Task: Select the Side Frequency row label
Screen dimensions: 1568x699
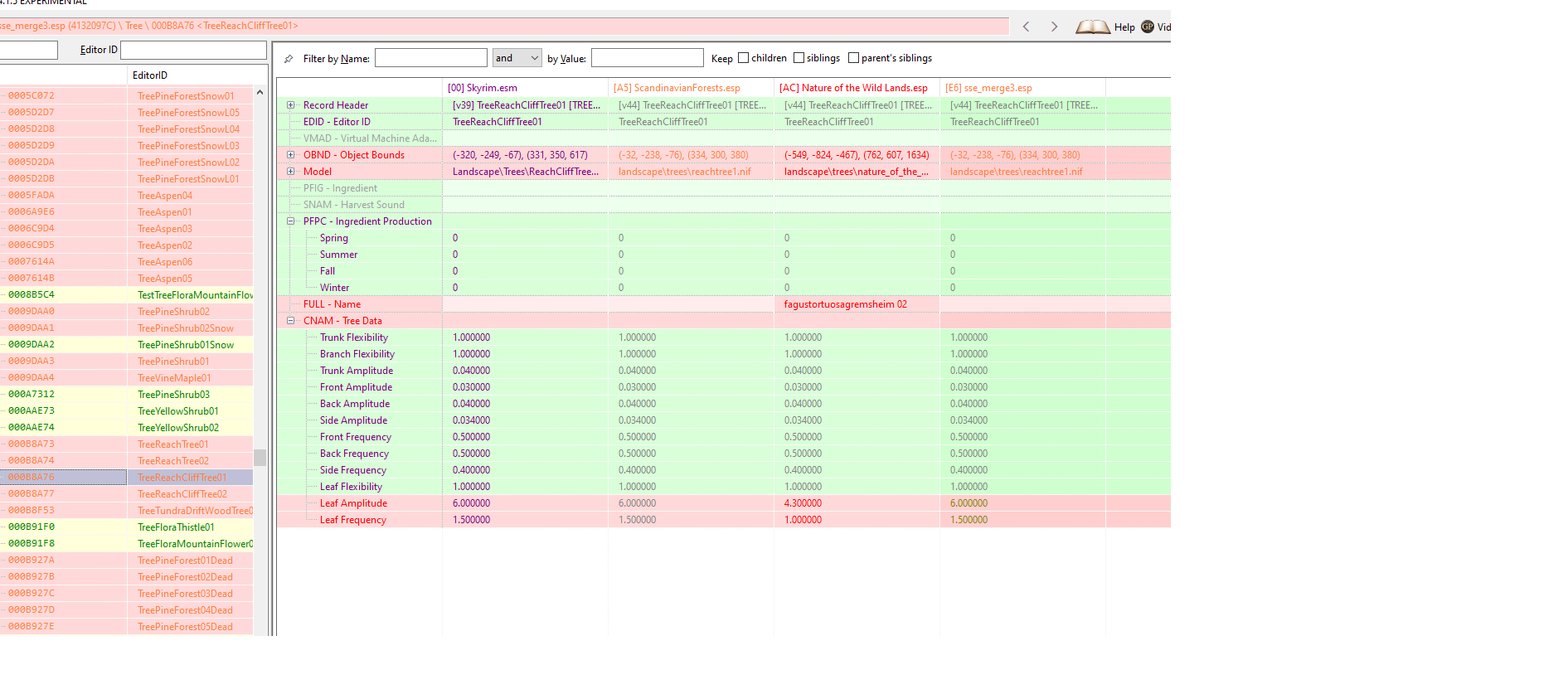Action: [x=353, y=470]
